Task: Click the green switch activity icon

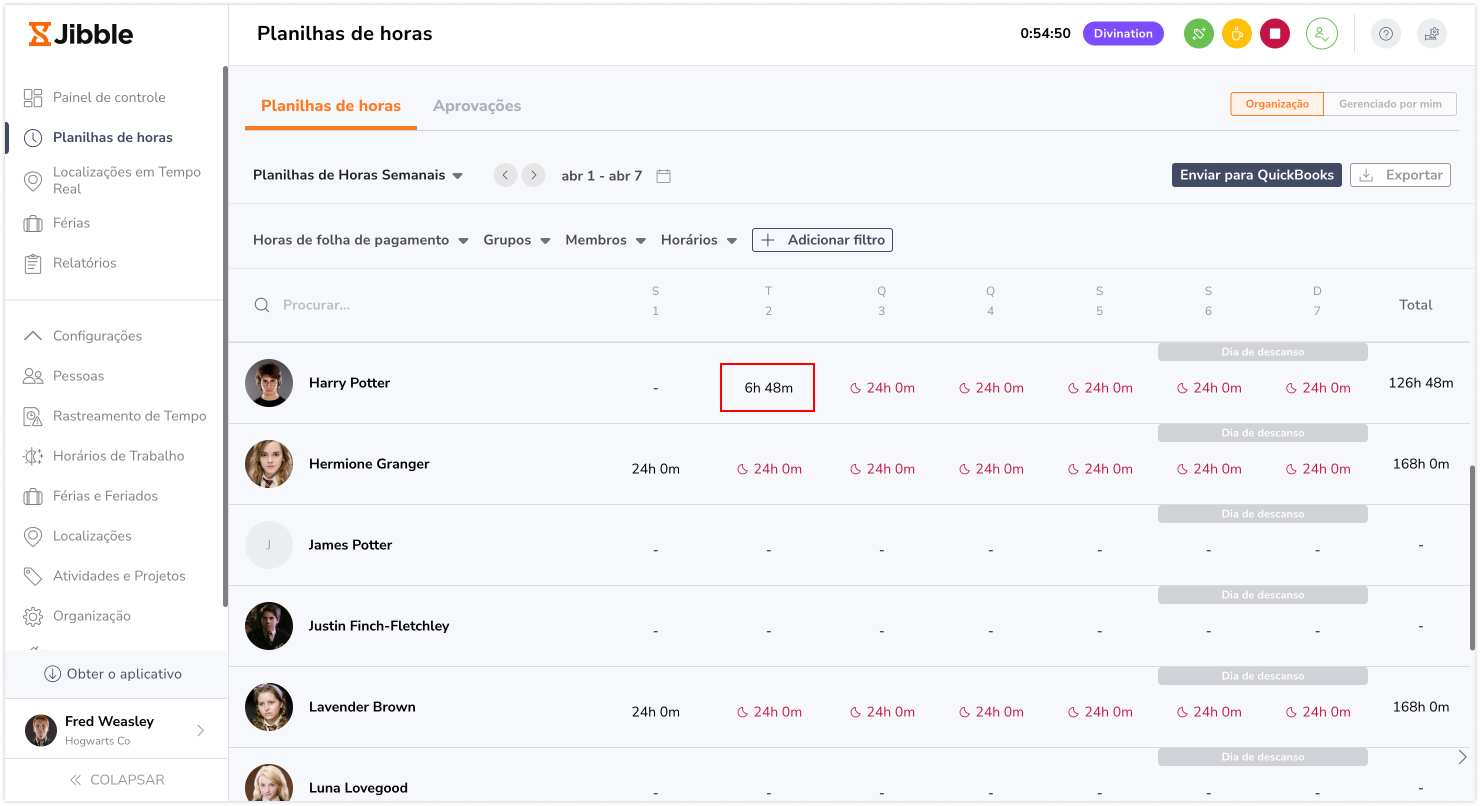Action: tap(1198, 34)
